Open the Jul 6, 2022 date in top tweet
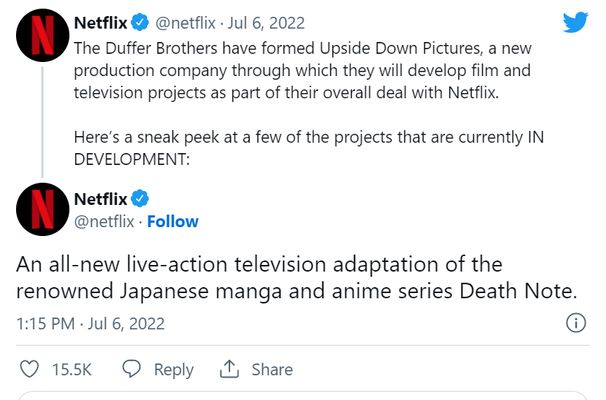The height and width of the screenshot is (400, 606). point(266,23)
